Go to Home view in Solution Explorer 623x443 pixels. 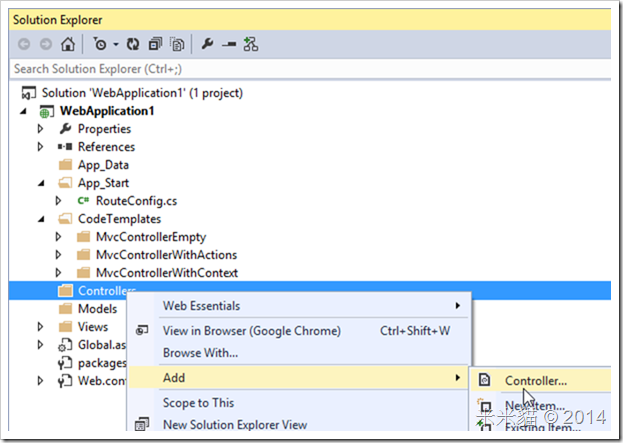coord(68,44)
